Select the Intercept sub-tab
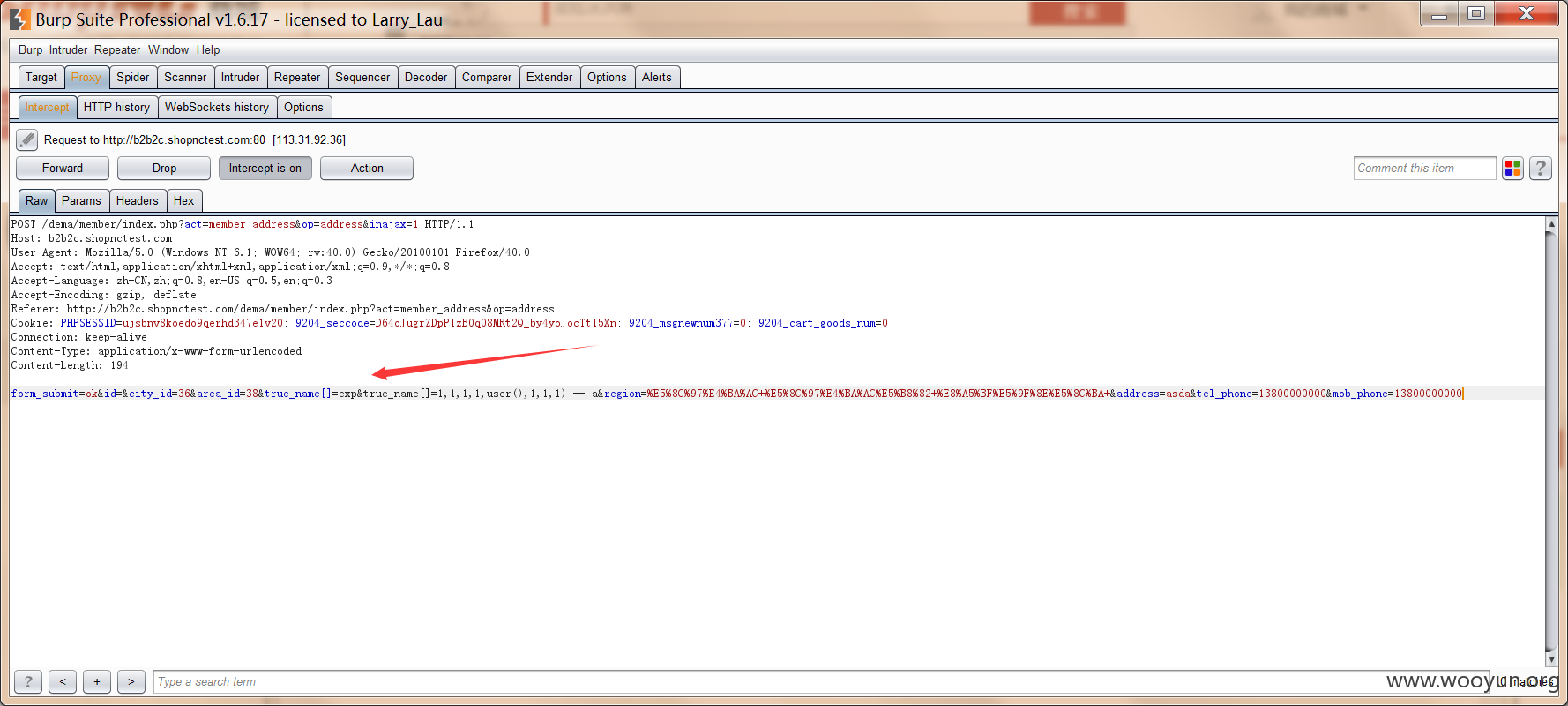 click(48, 107)
